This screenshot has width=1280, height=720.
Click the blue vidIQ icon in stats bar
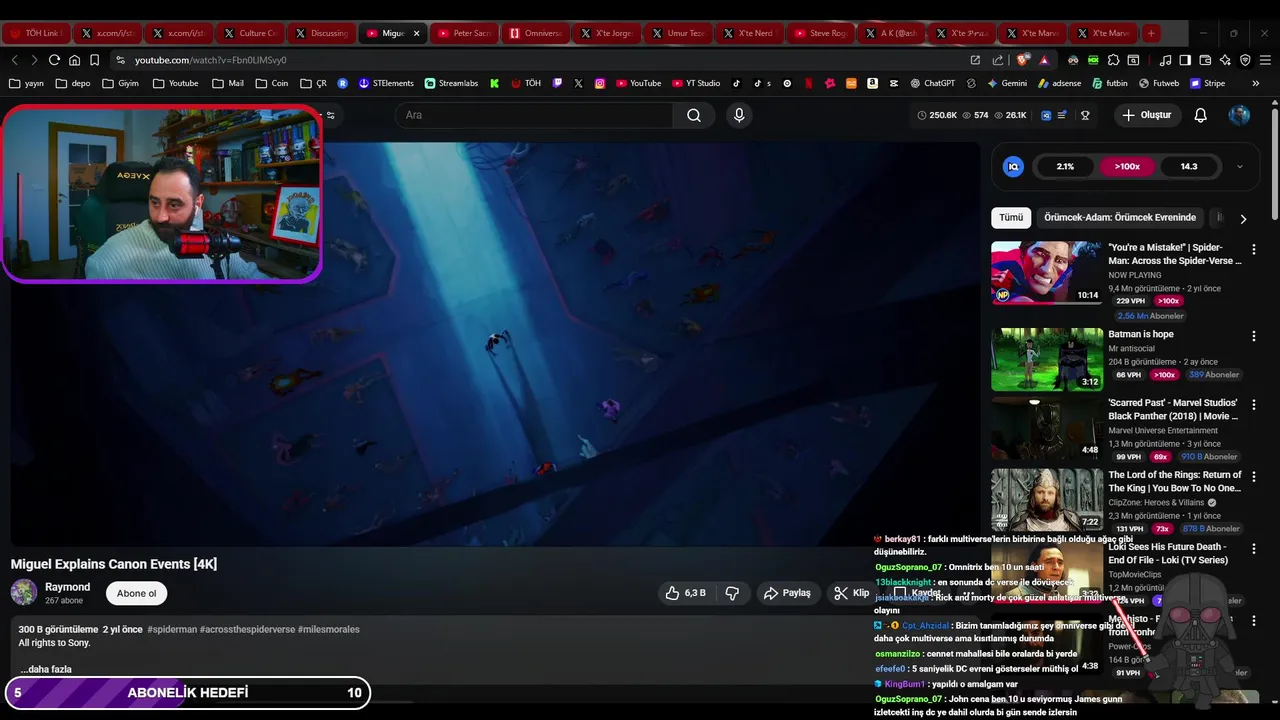(1046, 115)
